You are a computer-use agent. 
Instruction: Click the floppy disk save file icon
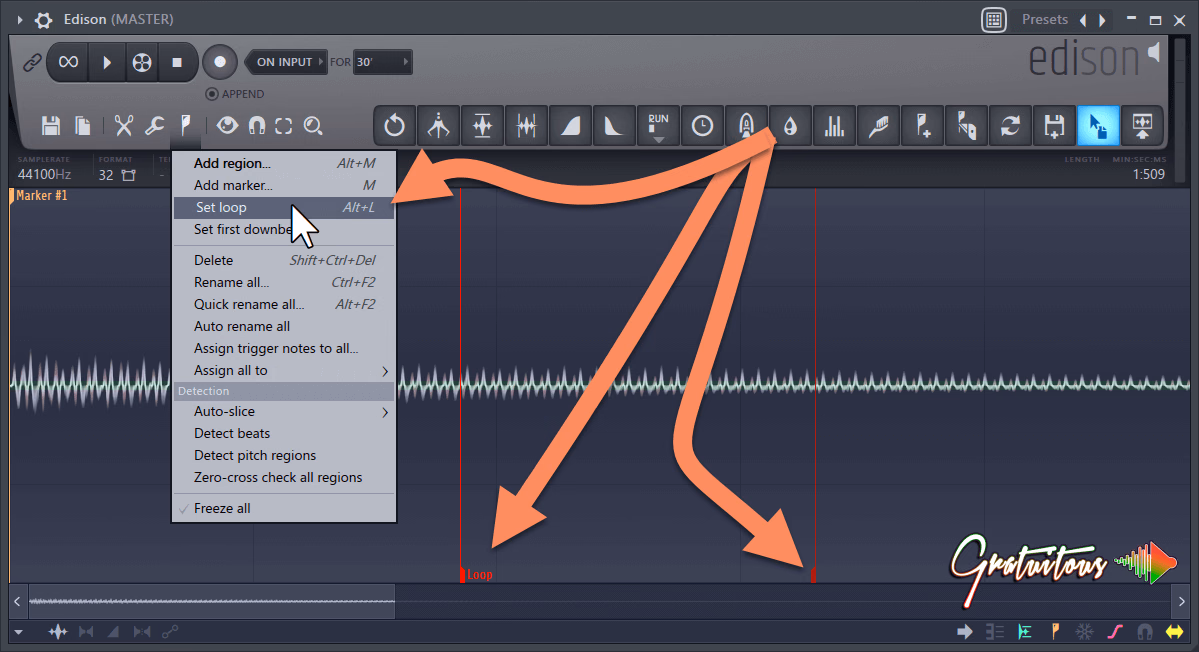click(x=51, y=125)
